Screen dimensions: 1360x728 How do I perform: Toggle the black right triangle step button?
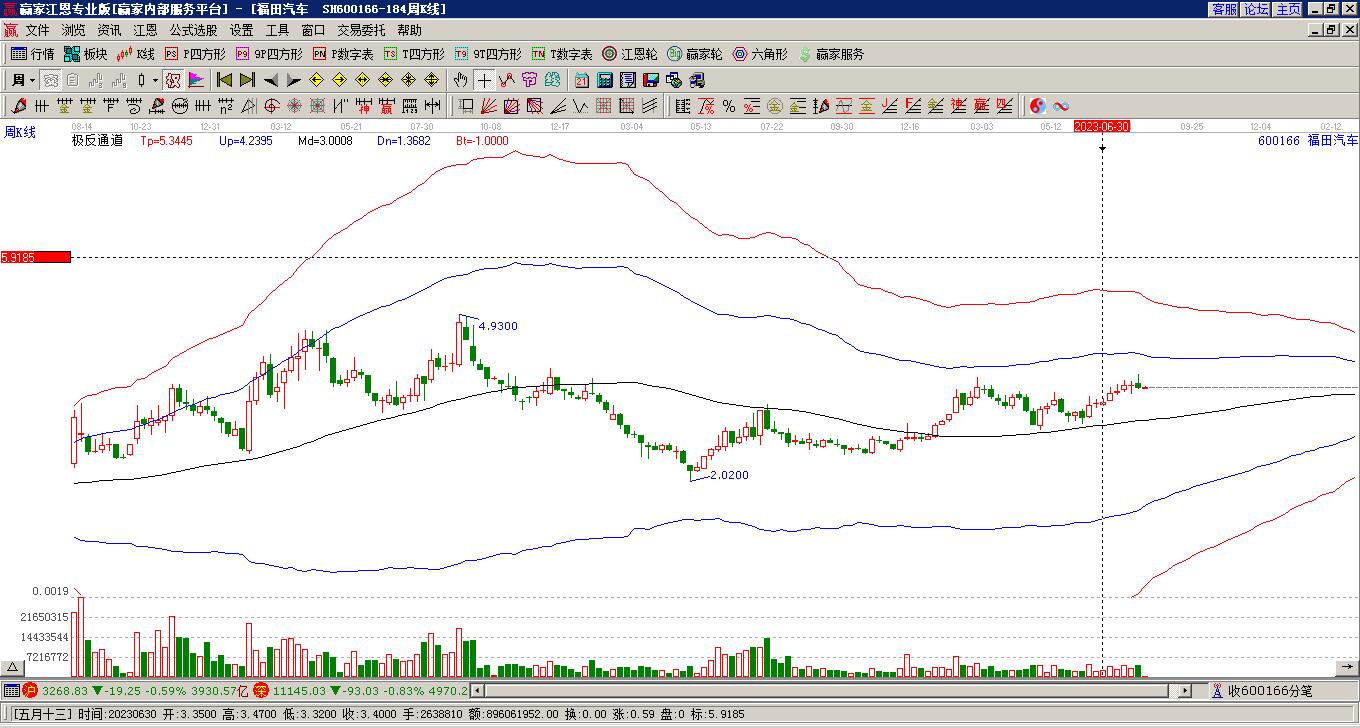tap(293, 80)
